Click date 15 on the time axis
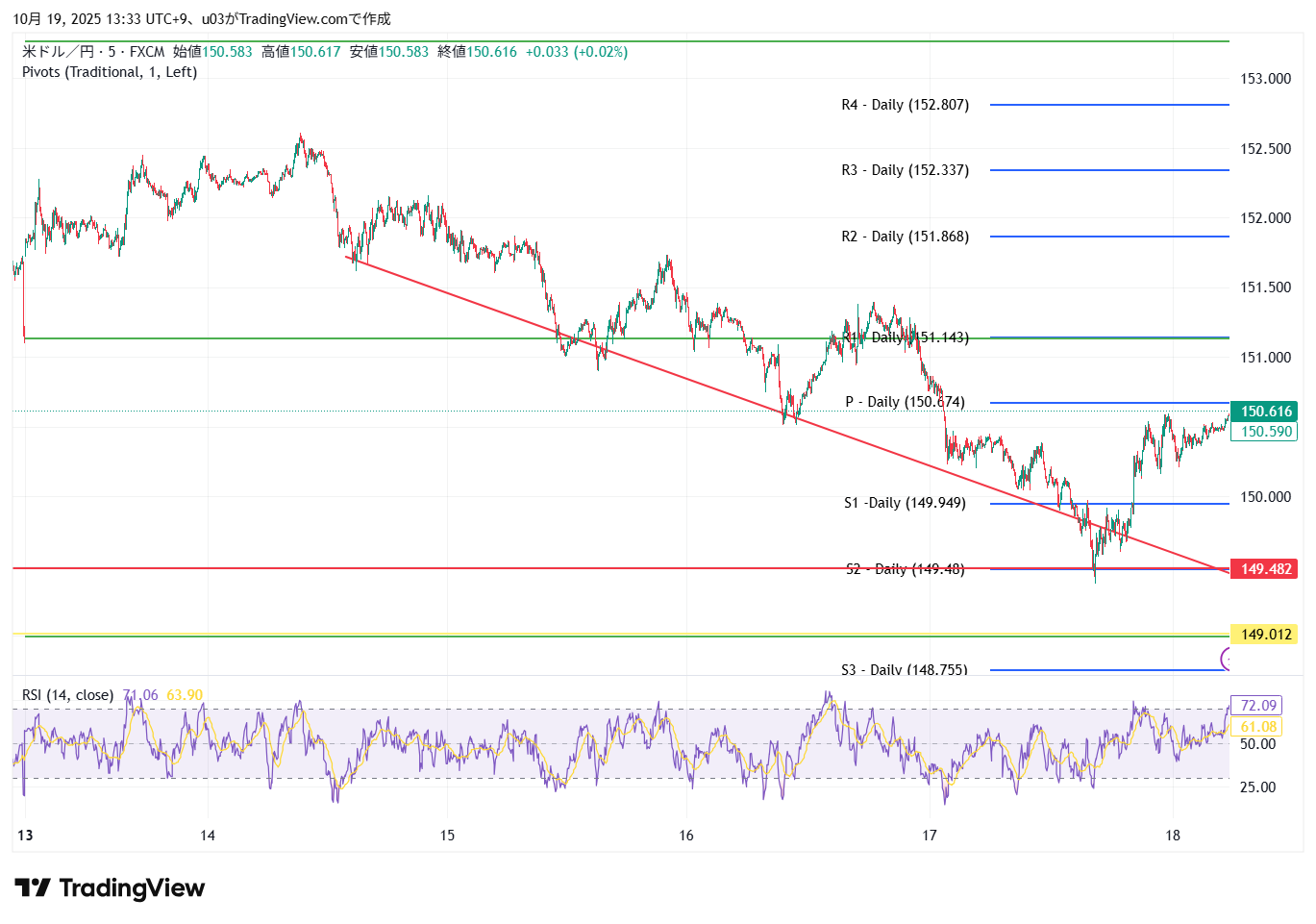Image resolution: width=1316 pixels, height=924 pixels. pyautogui.click(x=447, y=836)
